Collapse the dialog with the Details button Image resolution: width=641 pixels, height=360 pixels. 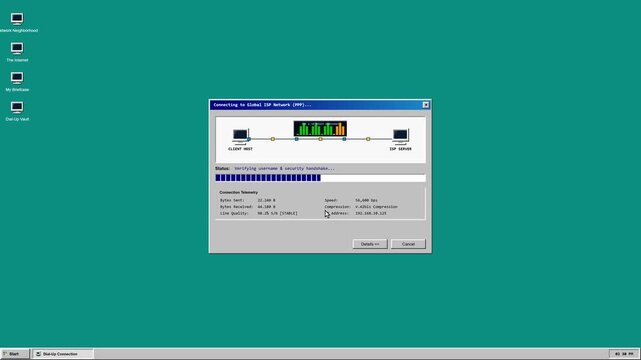pos(370,244)
